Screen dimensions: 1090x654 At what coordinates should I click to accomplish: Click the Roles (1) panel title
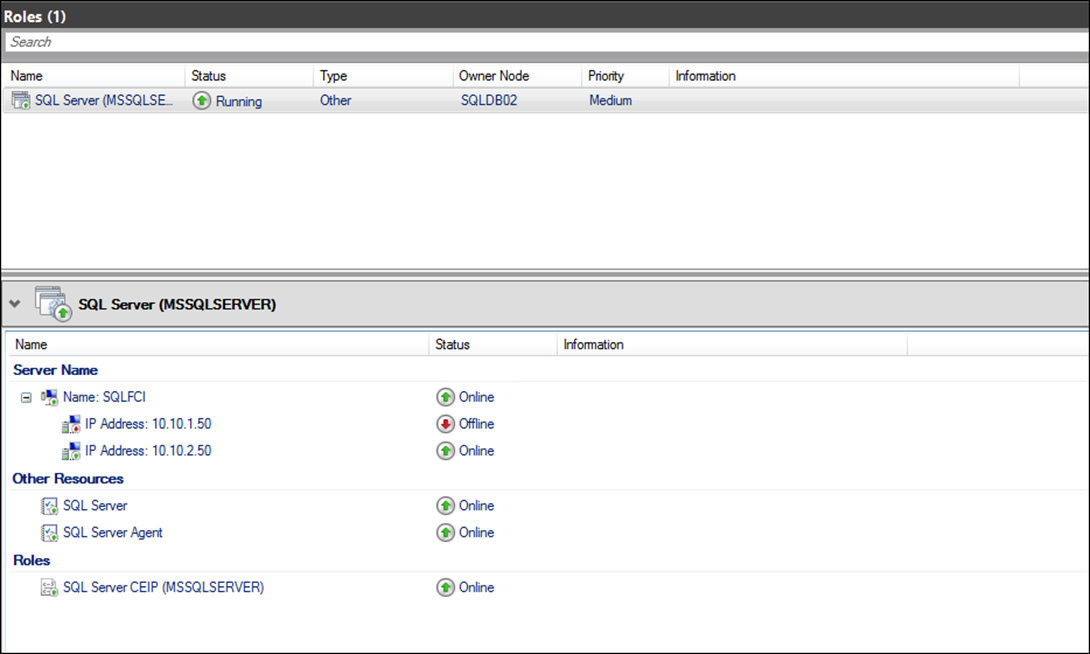point(35,16)
